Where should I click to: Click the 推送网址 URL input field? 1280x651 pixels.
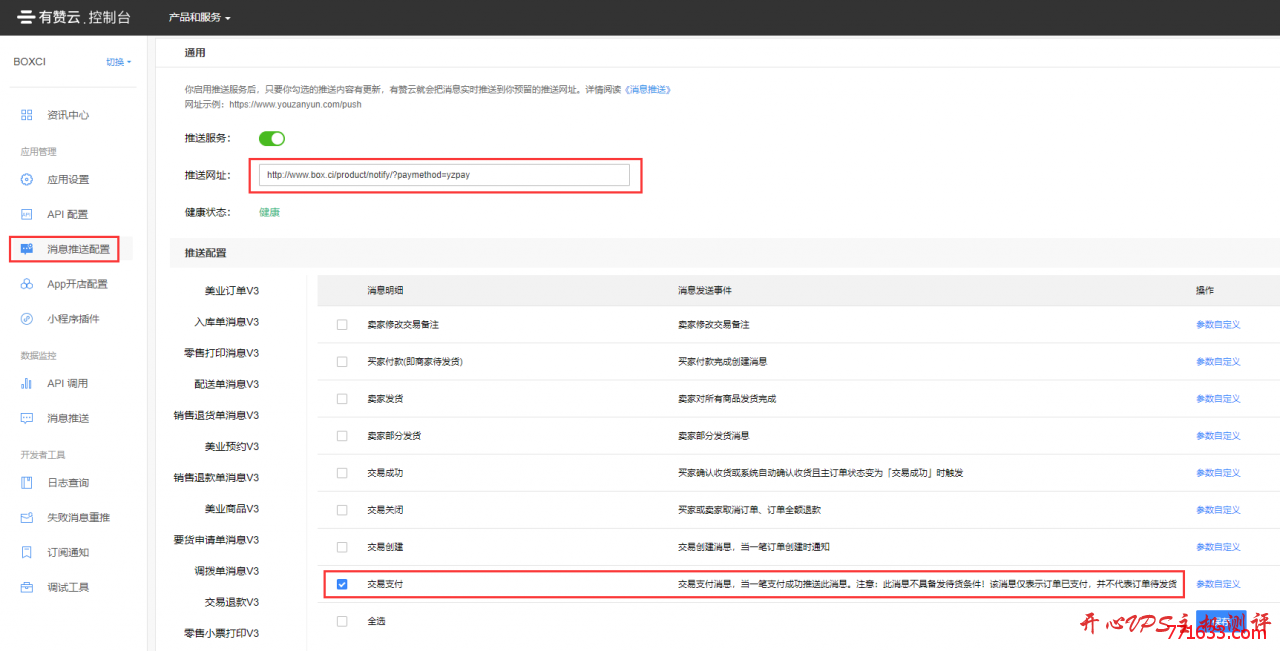(x=444, y=175)
